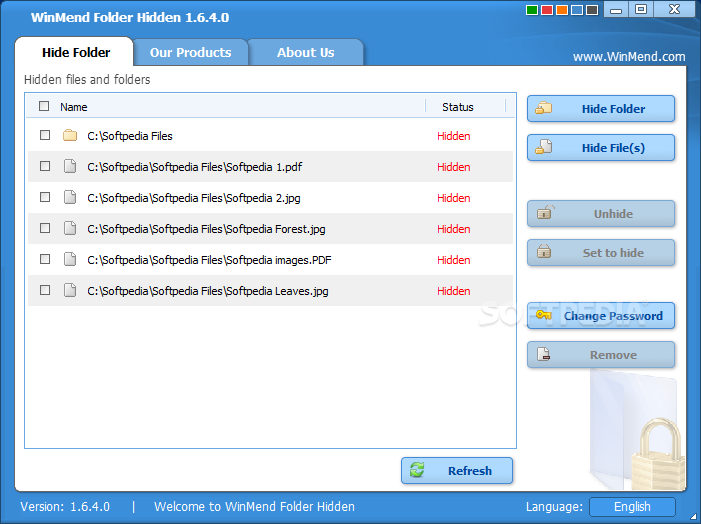Check the box for C:\Softpedia Files

tap(45, 135)
